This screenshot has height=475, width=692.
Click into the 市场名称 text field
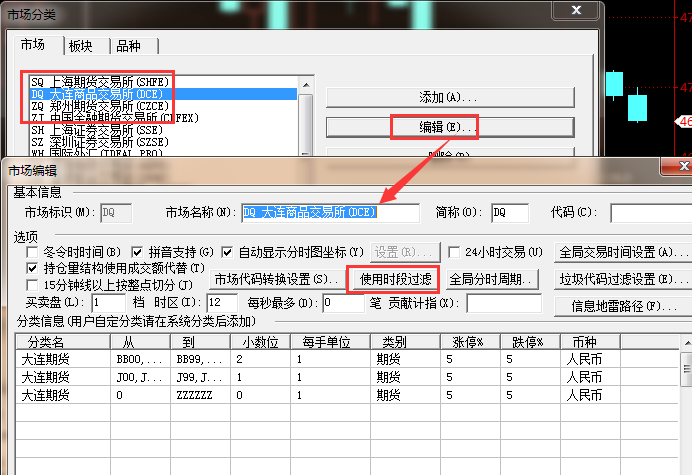tap(330, 213)
